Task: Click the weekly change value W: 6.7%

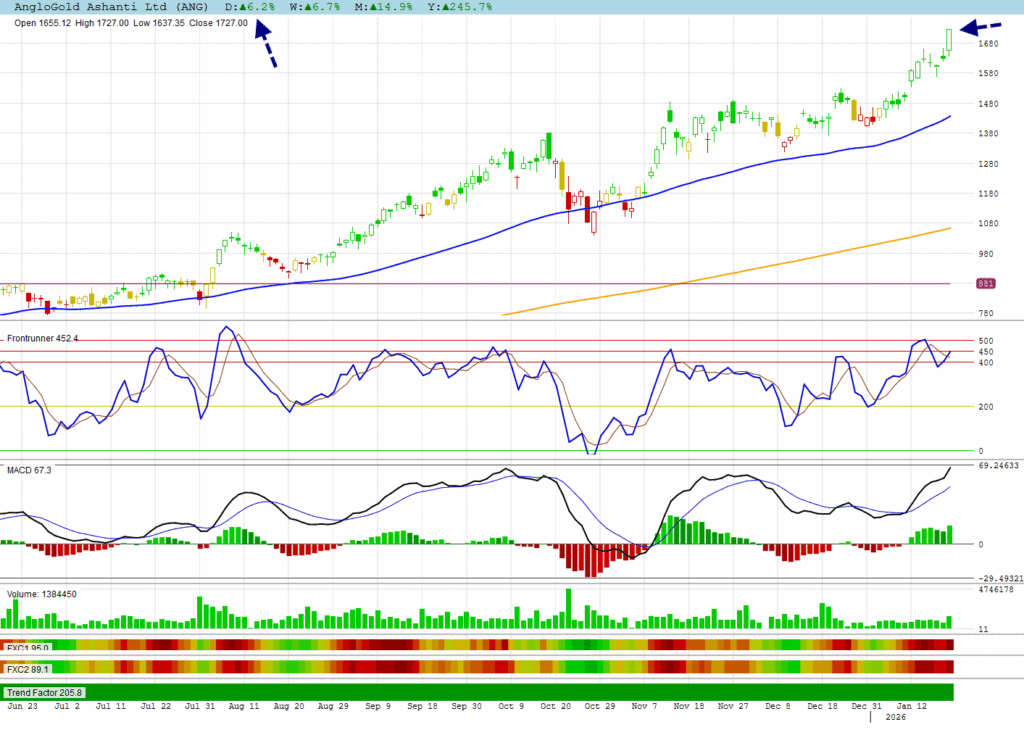Action: tap(316, 6)
